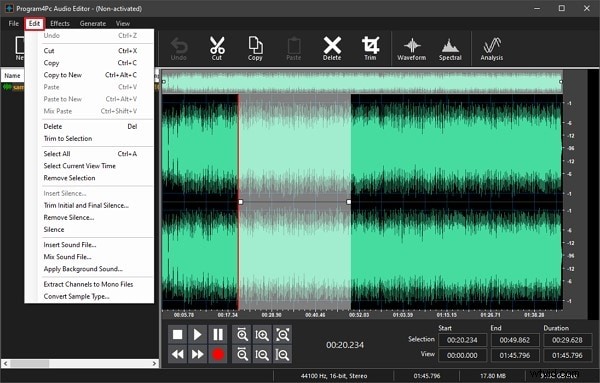Click the horizontal zoom out magnifier icon
This screenshot has height=383, width=600.
tap(242, 355)
